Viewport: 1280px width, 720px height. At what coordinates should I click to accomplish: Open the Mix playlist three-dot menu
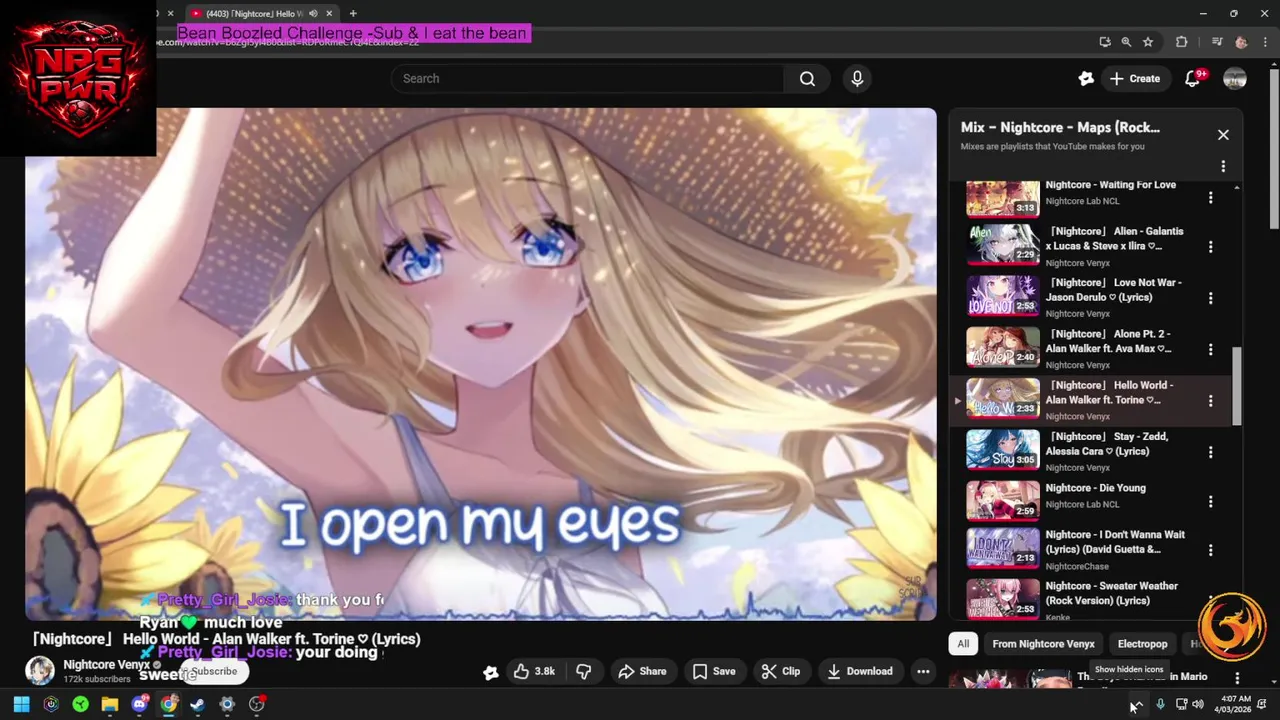pos(1223,167)
